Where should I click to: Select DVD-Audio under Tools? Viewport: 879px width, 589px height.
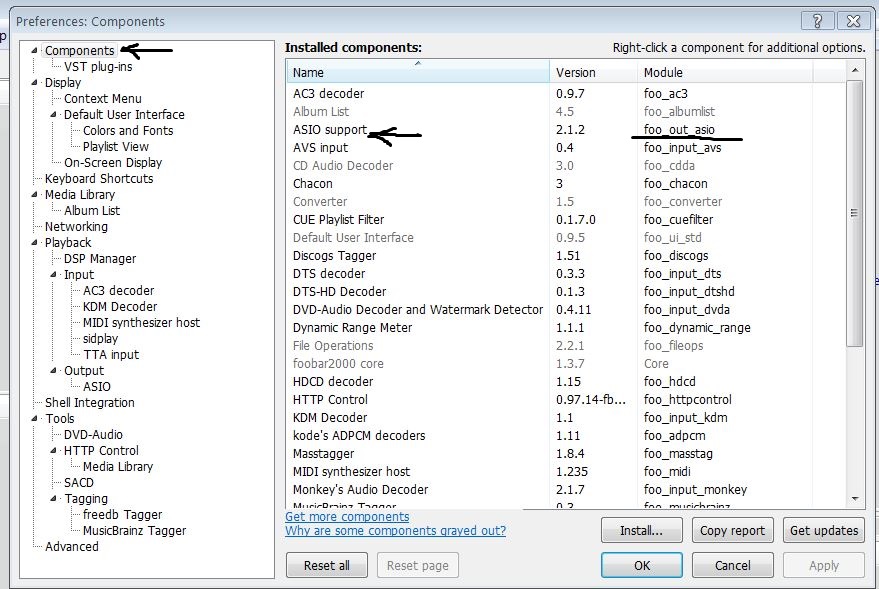click(93, 435)
